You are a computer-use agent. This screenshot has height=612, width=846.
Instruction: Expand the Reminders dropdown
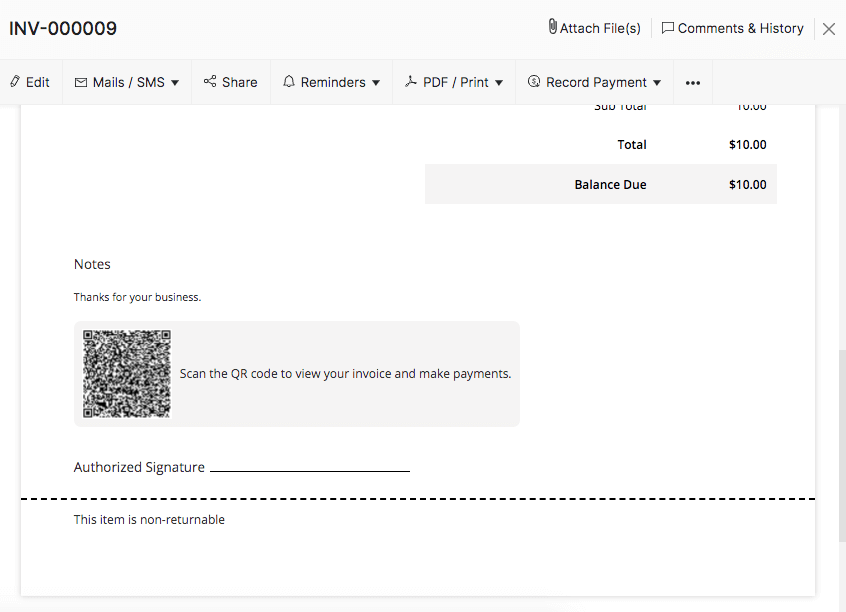coord(375,83)
